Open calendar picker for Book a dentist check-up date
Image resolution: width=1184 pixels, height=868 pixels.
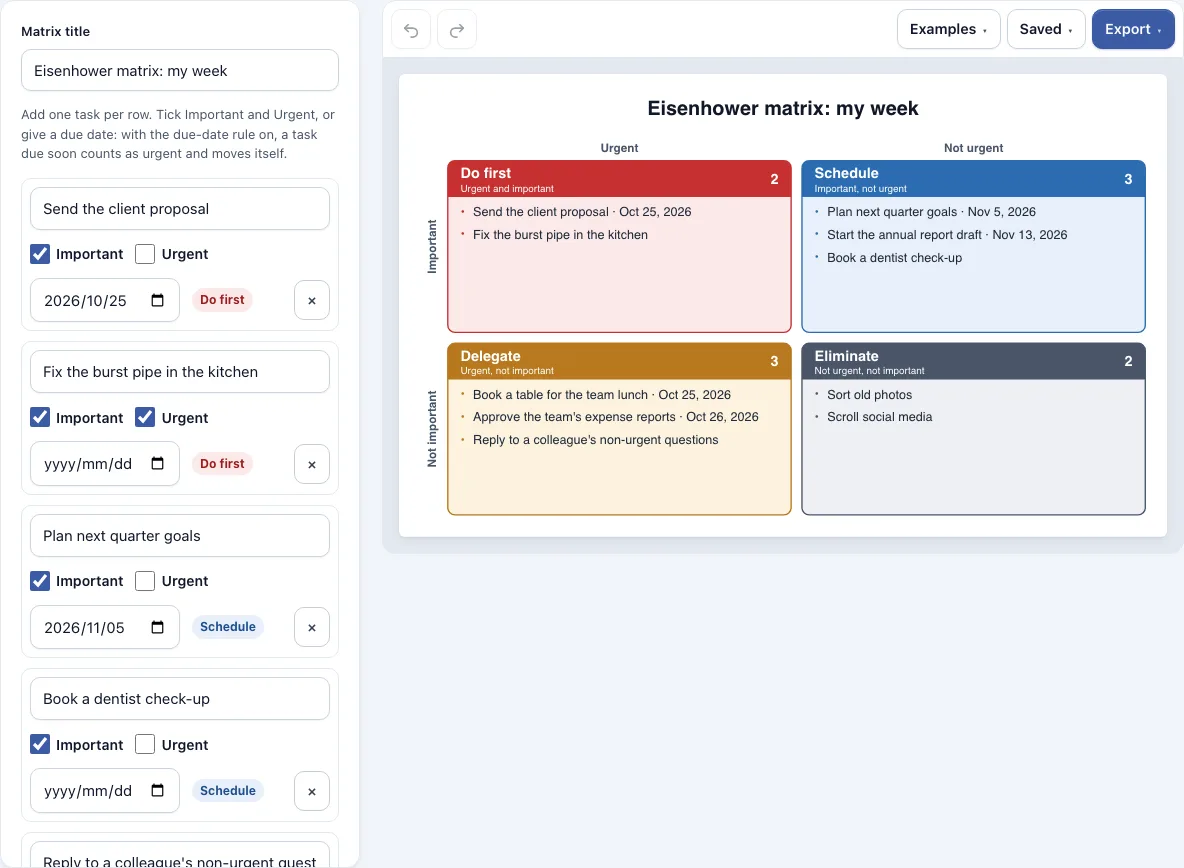[157, 790]
